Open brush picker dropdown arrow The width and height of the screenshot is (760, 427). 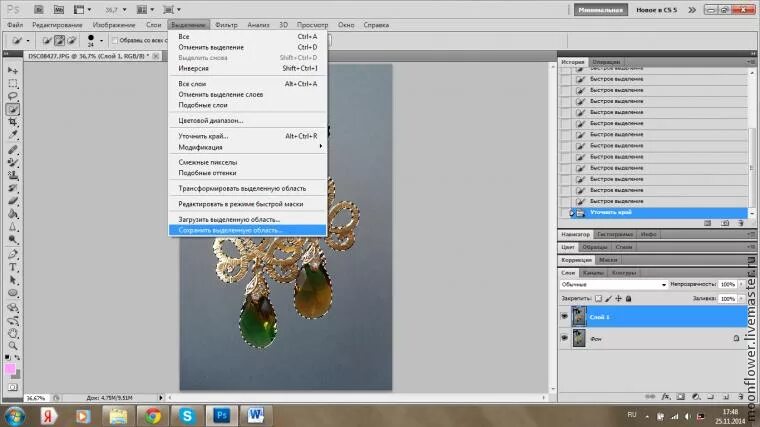(x=101, y=41)
